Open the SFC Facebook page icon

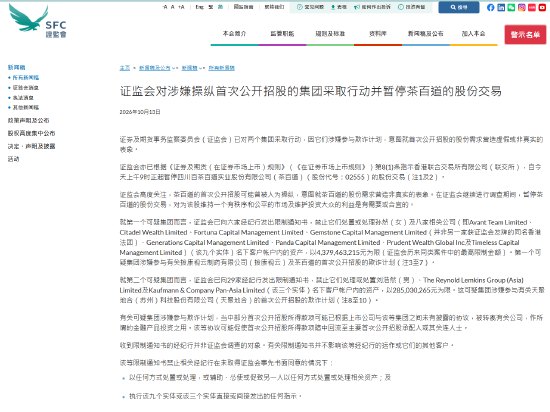pos(491,7)
